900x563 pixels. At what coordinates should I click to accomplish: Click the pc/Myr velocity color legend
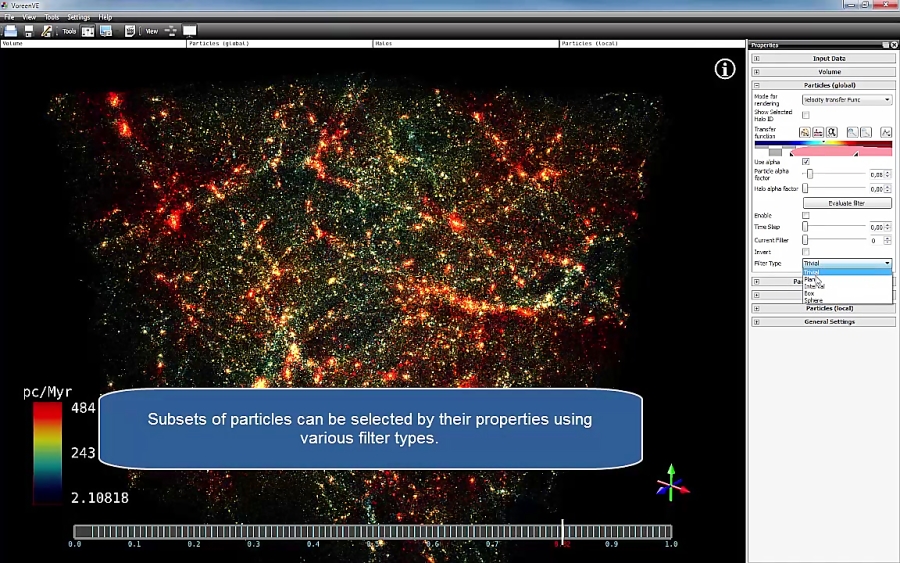tap(47, 453)
